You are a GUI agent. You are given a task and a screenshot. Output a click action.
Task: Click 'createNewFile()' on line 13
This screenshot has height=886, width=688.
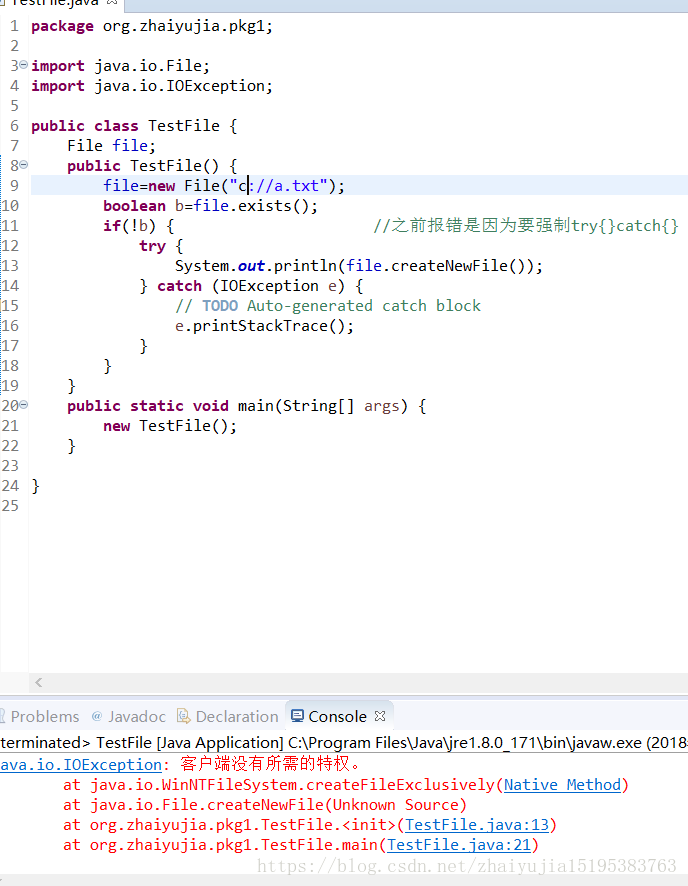pos(461,266)
